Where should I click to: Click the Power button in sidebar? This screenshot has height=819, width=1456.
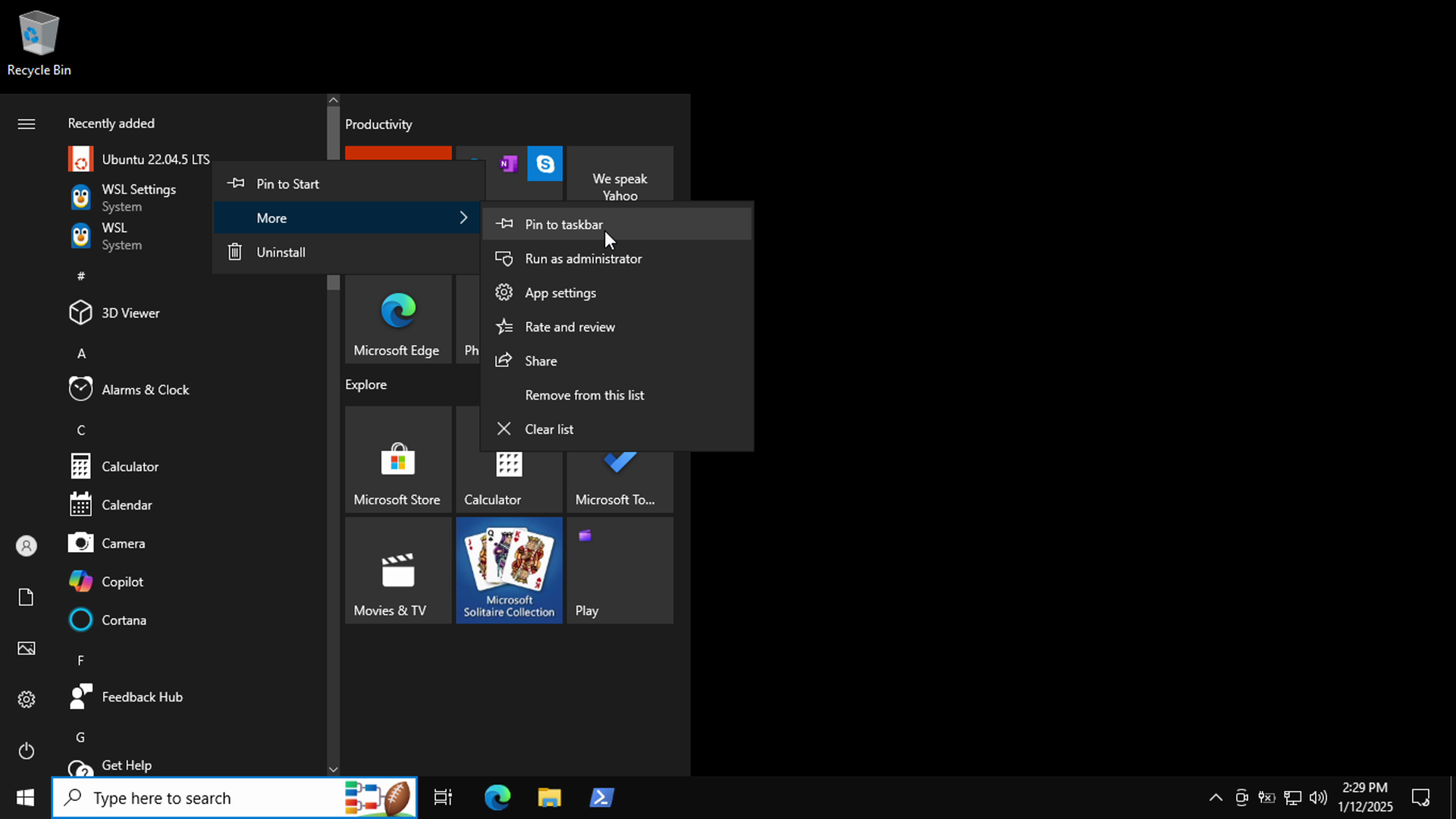(27, 751)
